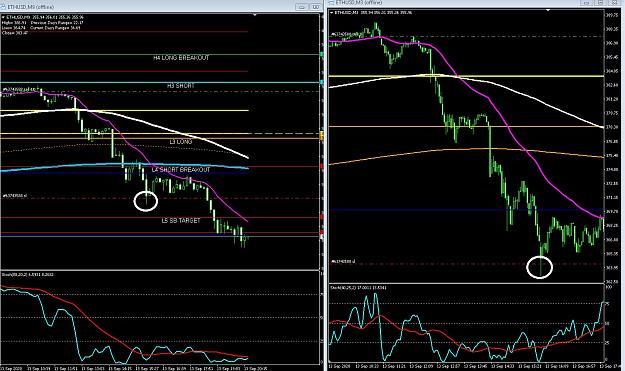Image resolution: width=625 pixels, height=371 pixels.
Task: Click the cyan H3 price tag on M9 price scale
Action: click(x=322, y=82)
